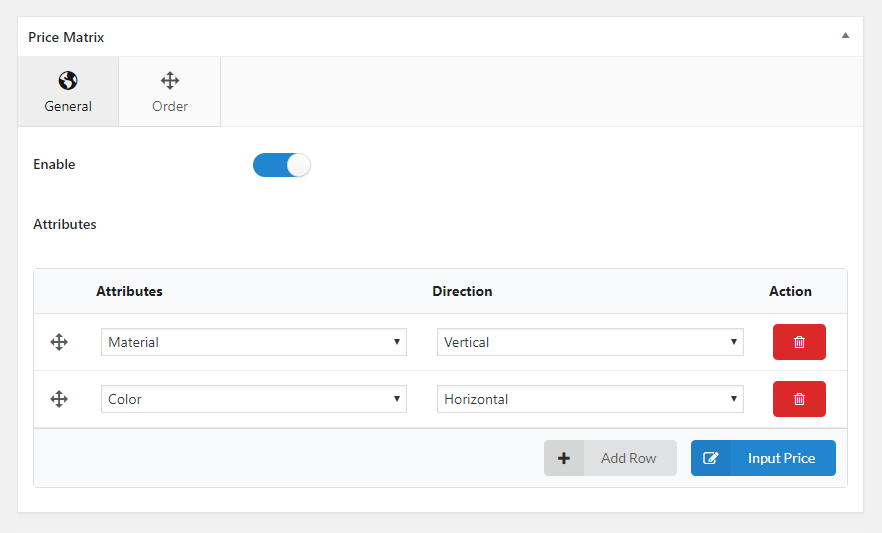Click the plus icon on Add Row
The height and width of the screenshot is (533, 882).
pos(564,458)
